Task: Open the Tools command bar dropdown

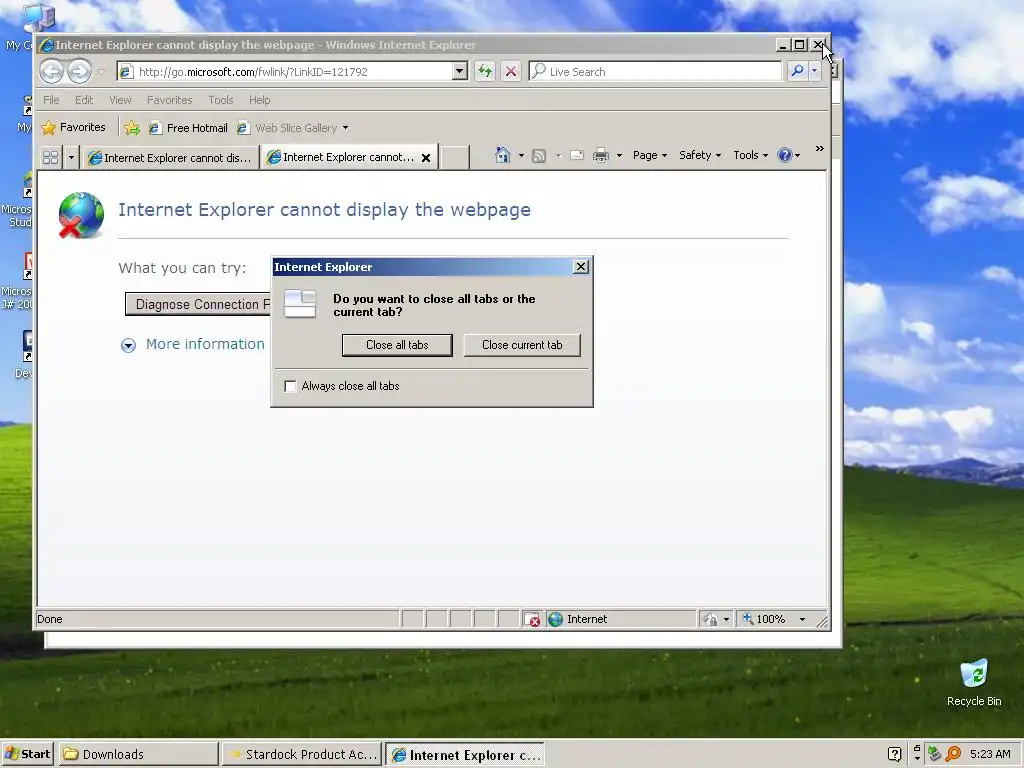Action: [x=750, y=155]
